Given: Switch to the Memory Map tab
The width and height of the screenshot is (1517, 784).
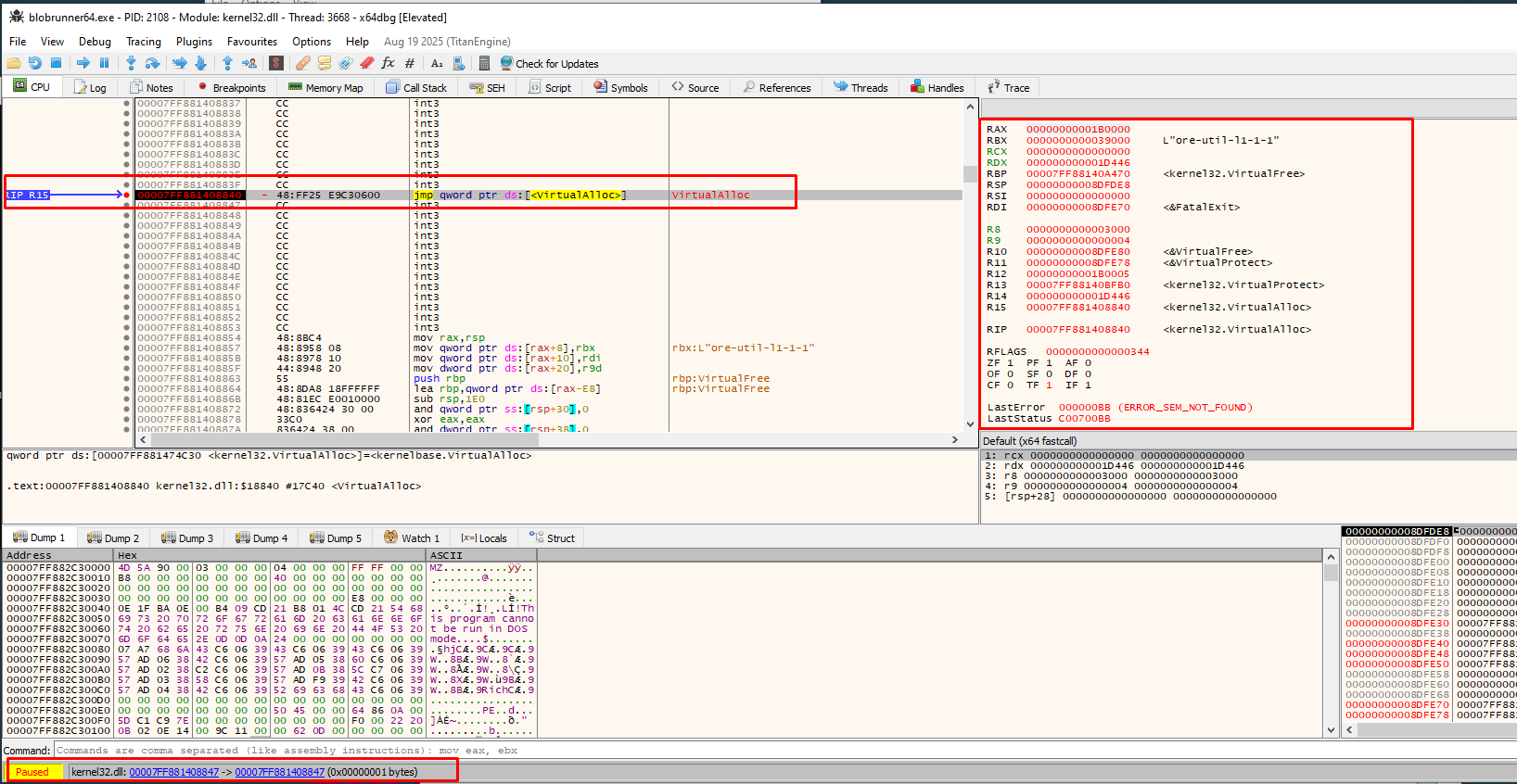Looking at the screenshot, I should (325, 87).
